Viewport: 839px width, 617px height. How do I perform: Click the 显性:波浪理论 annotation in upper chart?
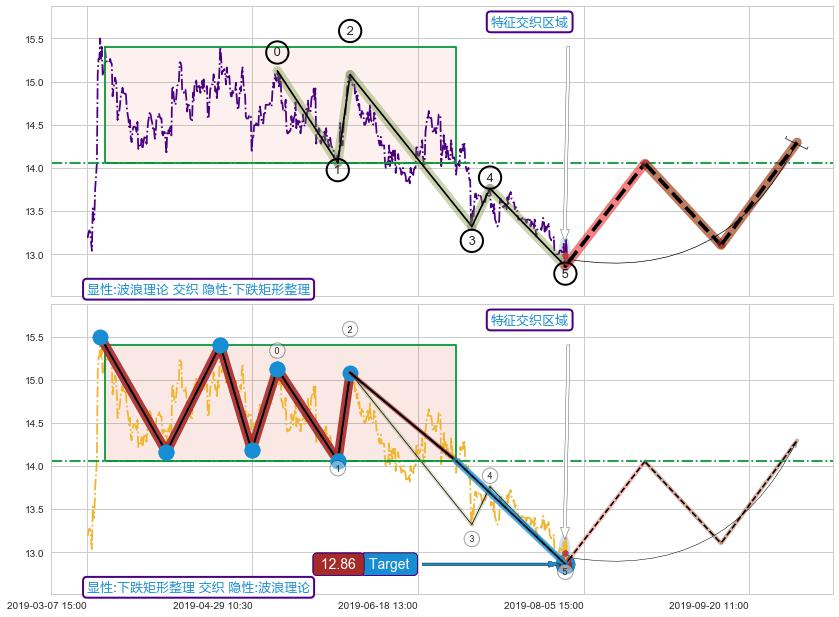(x=199, y=290)
